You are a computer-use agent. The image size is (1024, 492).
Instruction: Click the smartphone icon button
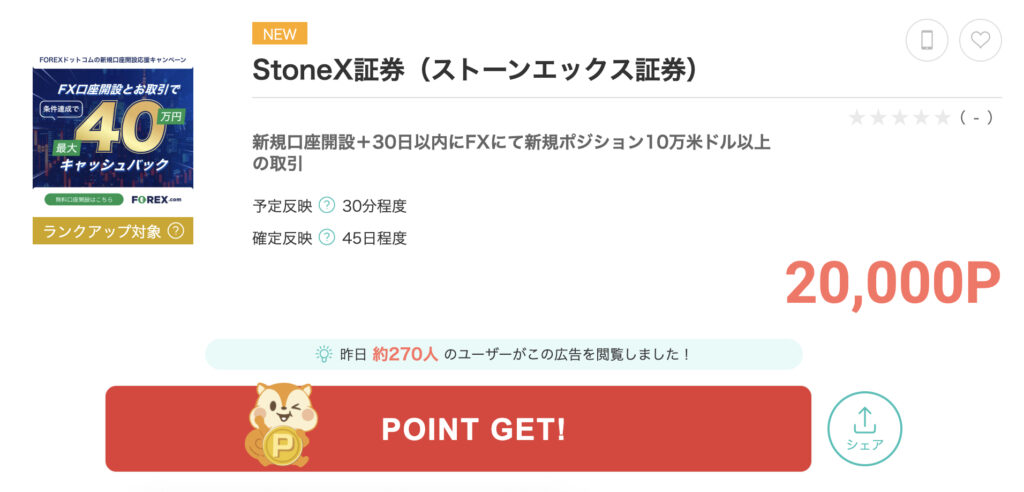926,41
